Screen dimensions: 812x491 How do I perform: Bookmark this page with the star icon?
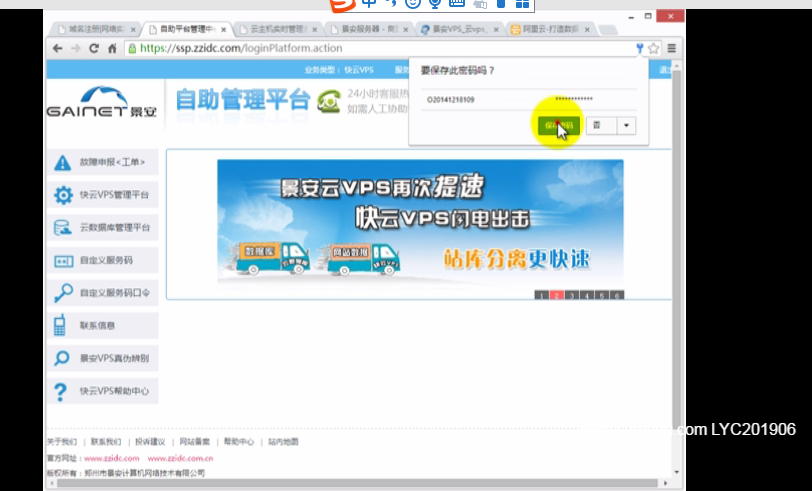tap(654, 48)
